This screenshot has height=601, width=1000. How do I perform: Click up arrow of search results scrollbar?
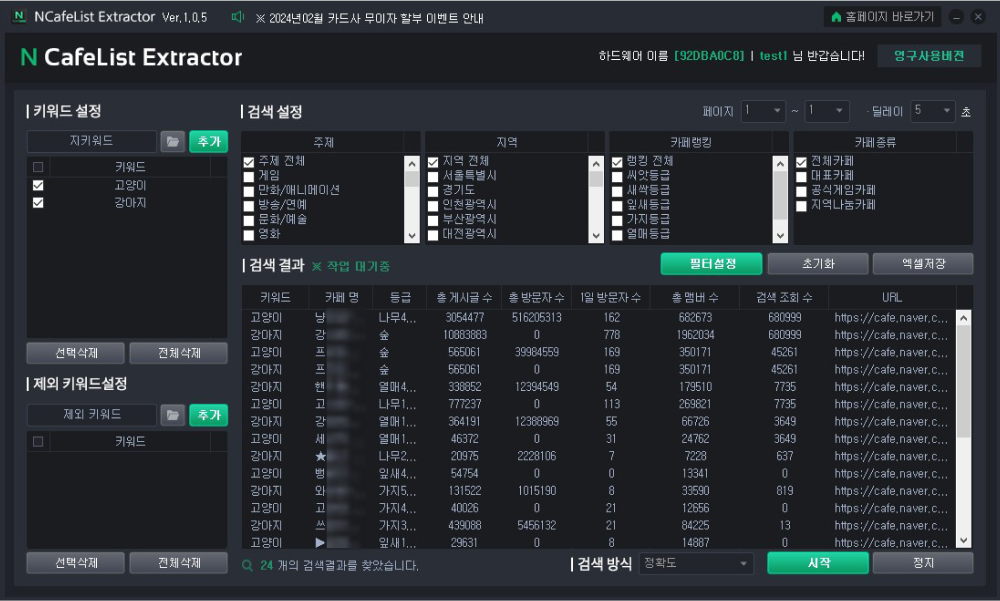coord(964,317)
